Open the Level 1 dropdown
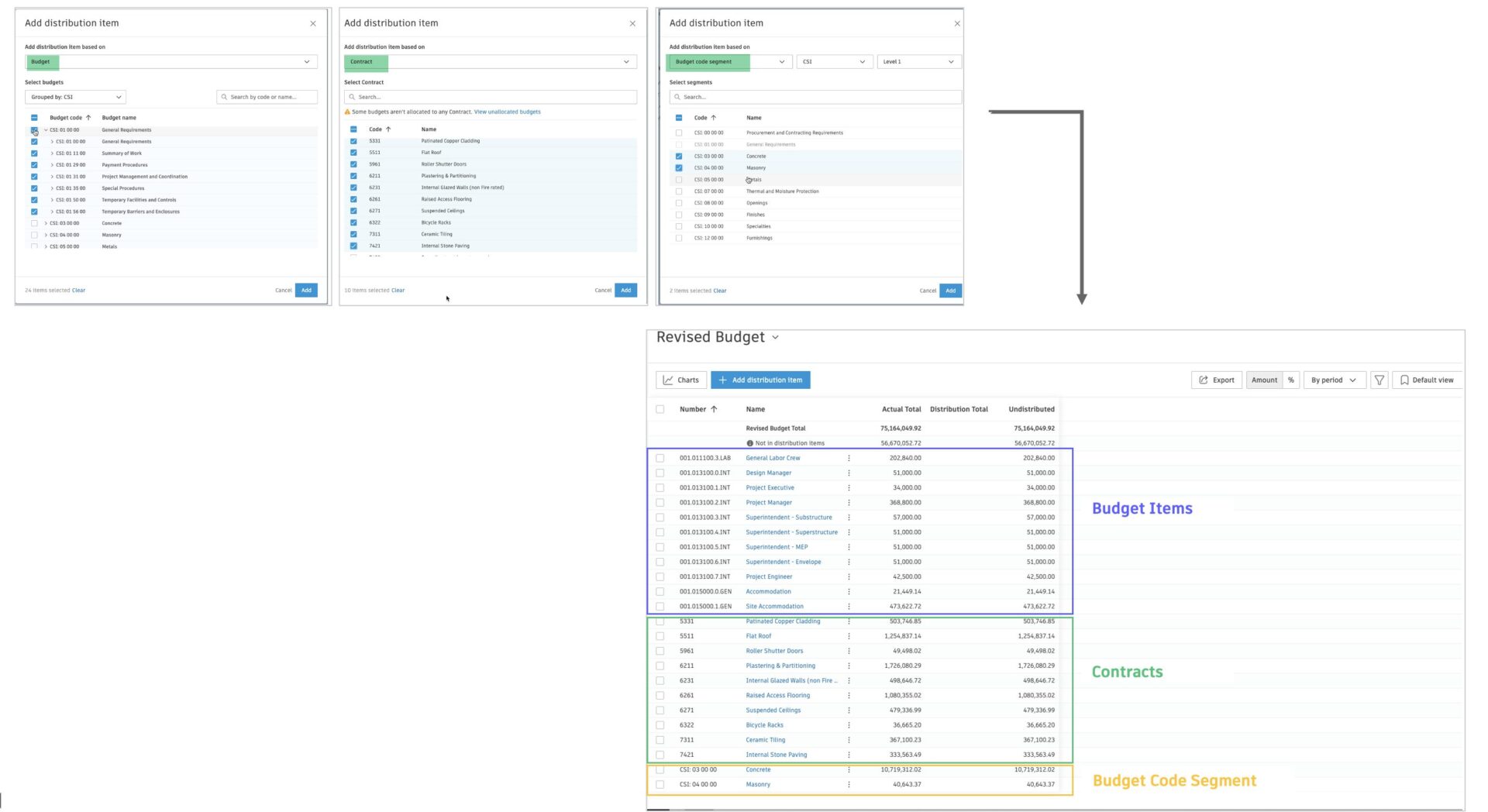Screen dimensions: 1488x812 919,62
